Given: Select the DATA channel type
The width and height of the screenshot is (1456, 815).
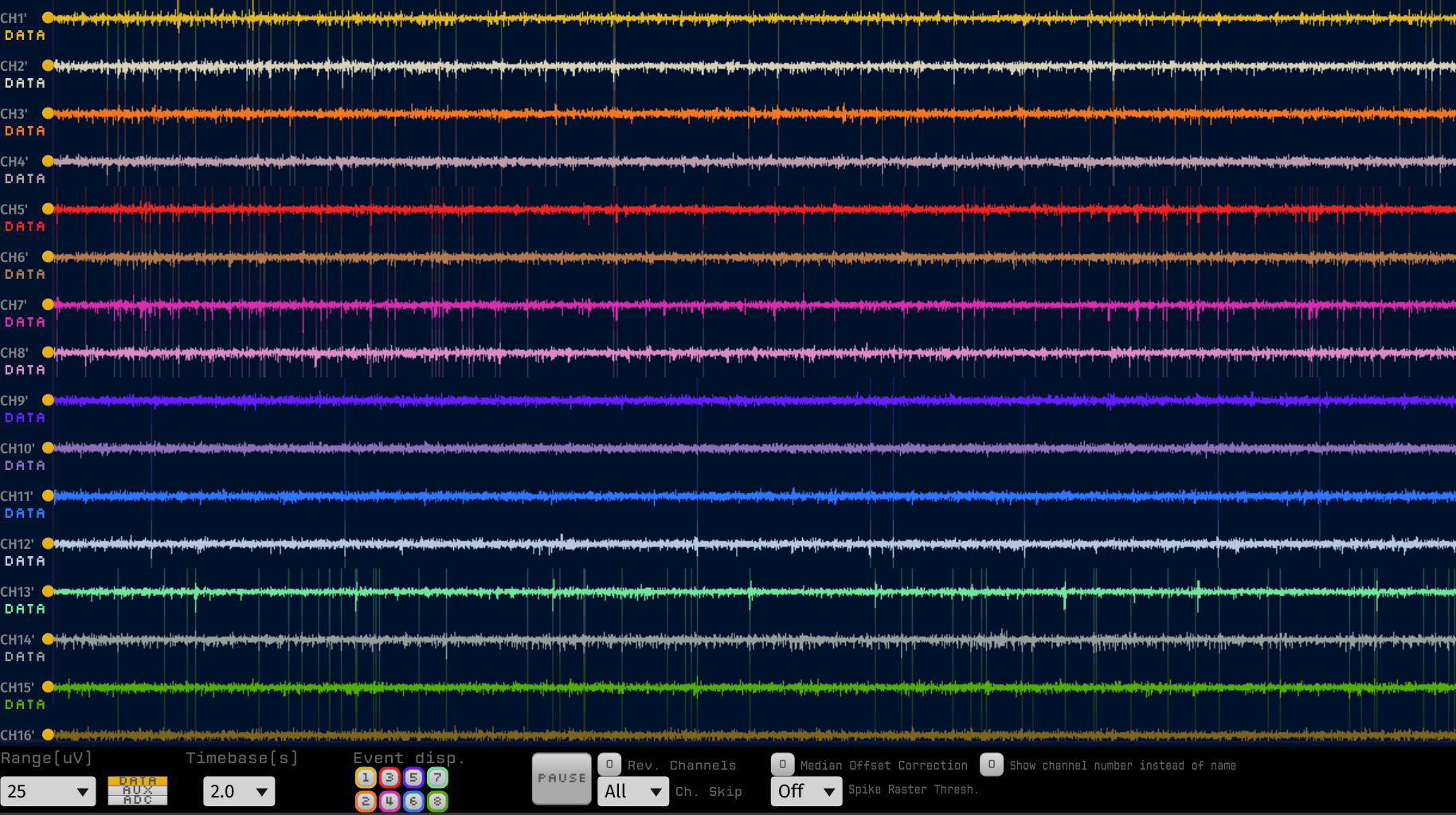Looking at the screenshot, I should (x=138, y=782).
